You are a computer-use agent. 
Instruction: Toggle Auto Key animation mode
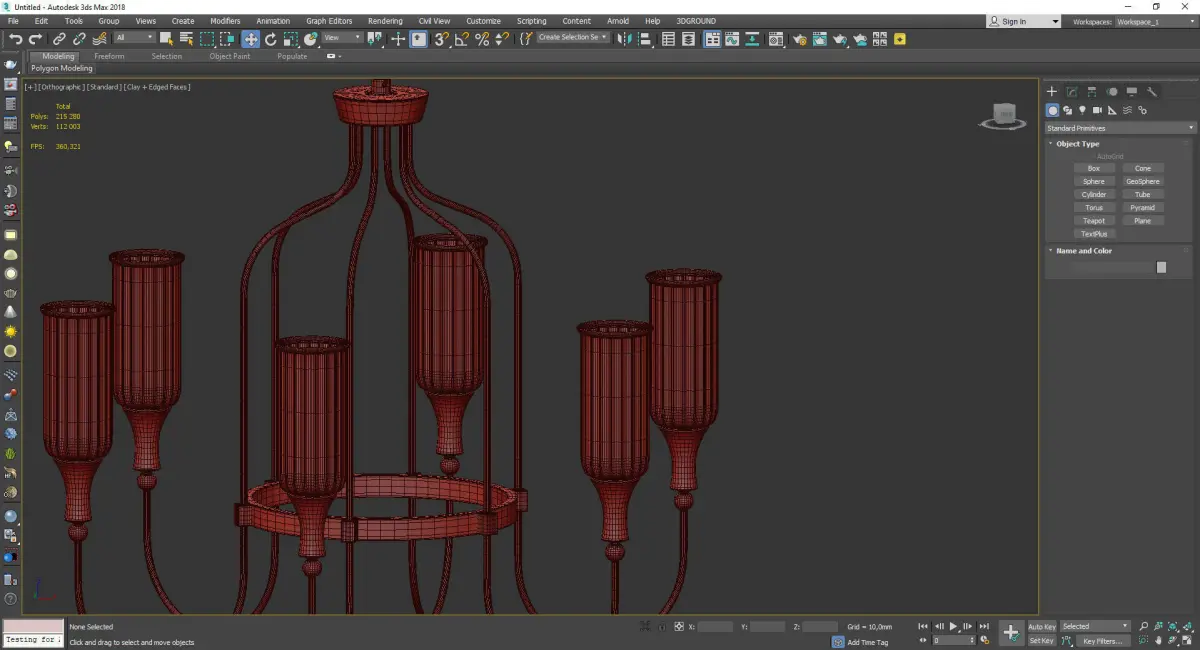(1041, 627)
